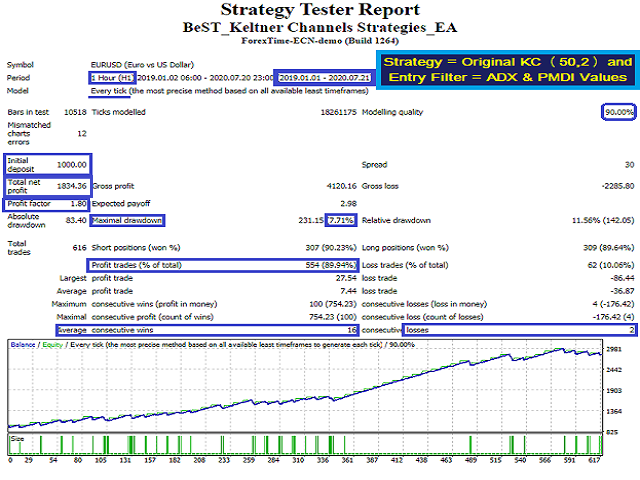Click the Absolute drawdown value 83.40
This screenshot has width=640, height=480.
76,220
